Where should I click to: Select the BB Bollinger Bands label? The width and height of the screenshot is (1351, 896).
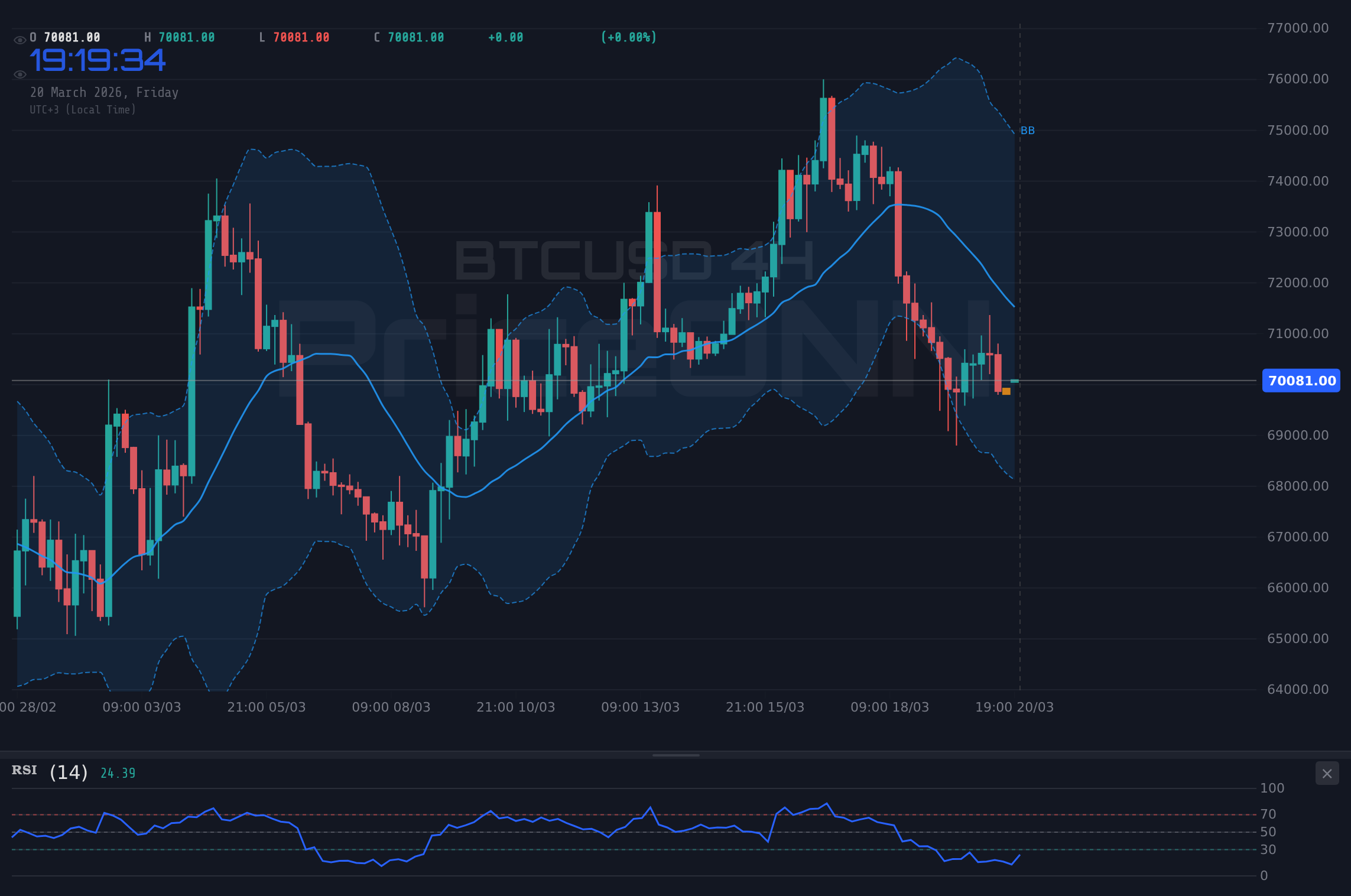click(x=1027, y=131)
